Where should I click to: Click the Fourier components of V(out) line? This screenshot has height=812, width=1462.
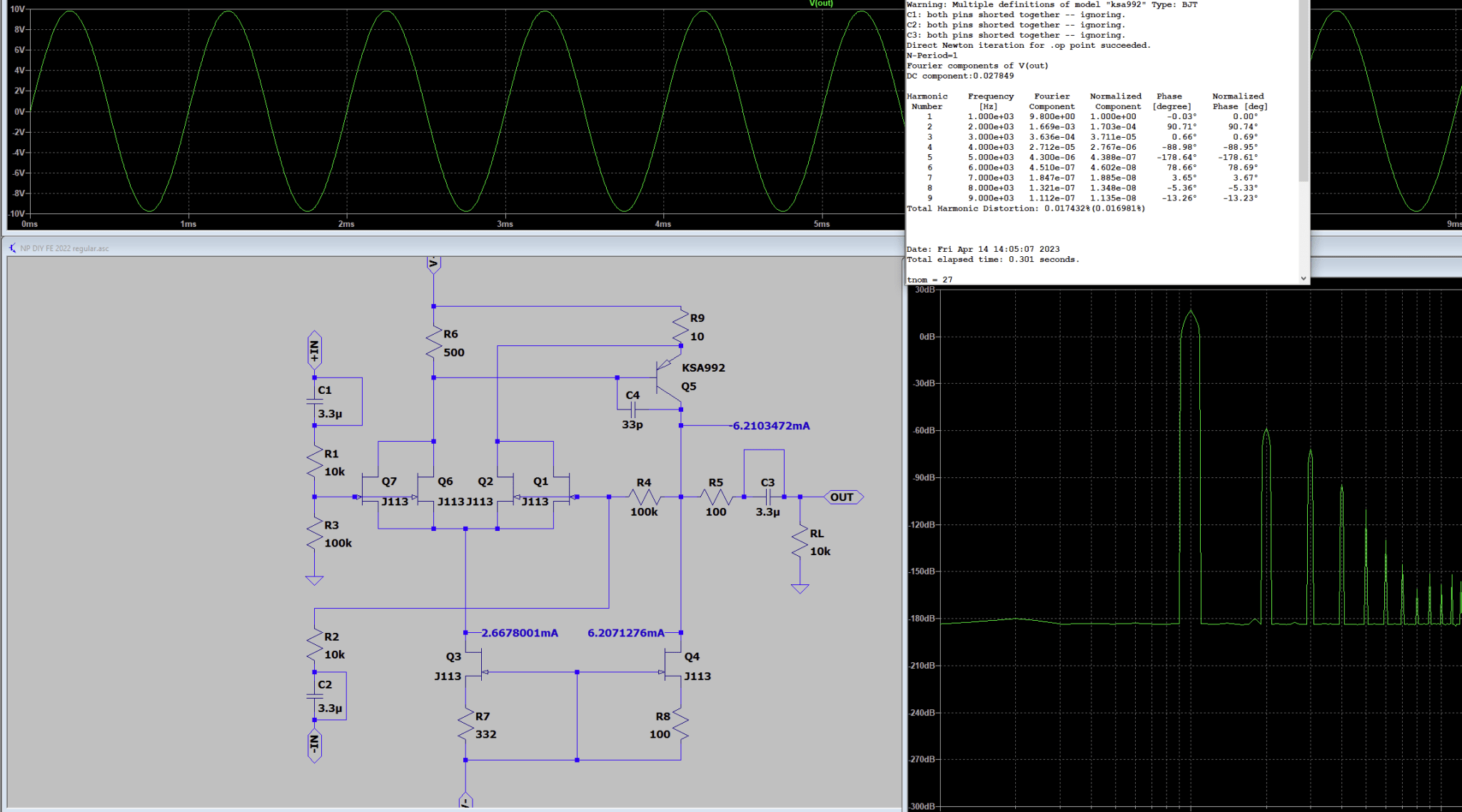[977, 66]
